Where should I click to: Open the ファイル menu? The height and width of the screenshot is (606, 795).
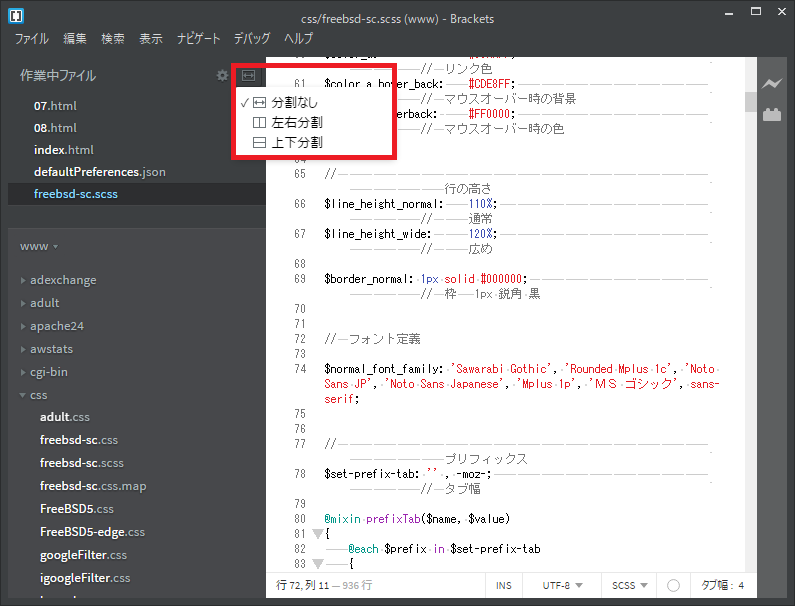click(x=31, y=39)
